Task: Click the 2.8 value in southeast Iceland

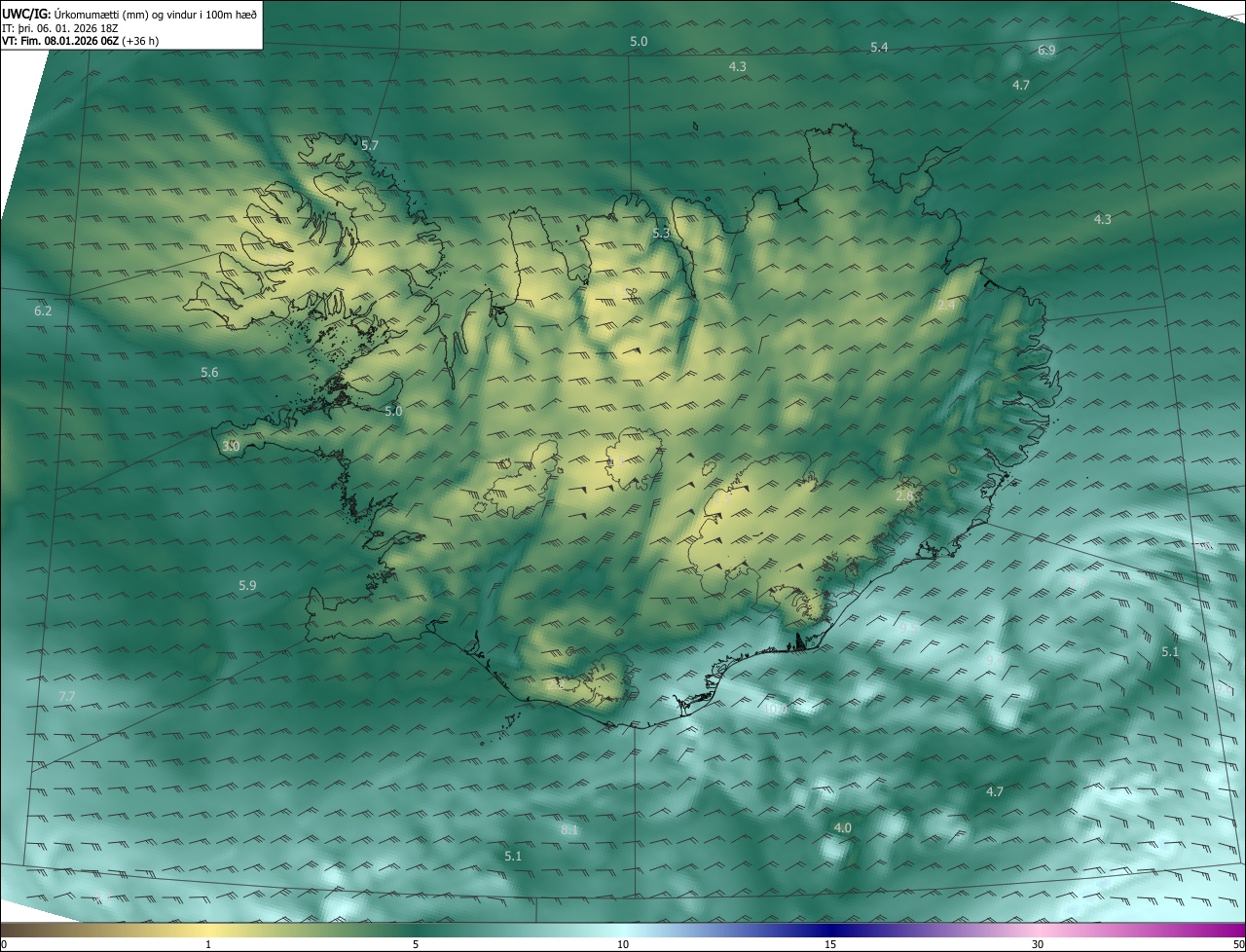Action: [904, 495]
